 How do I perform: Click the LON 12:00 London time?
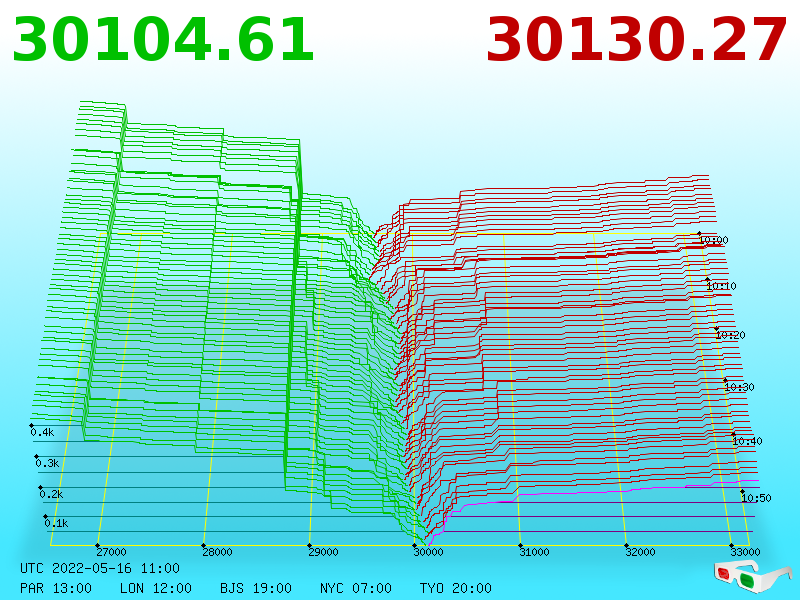[156, 588]
